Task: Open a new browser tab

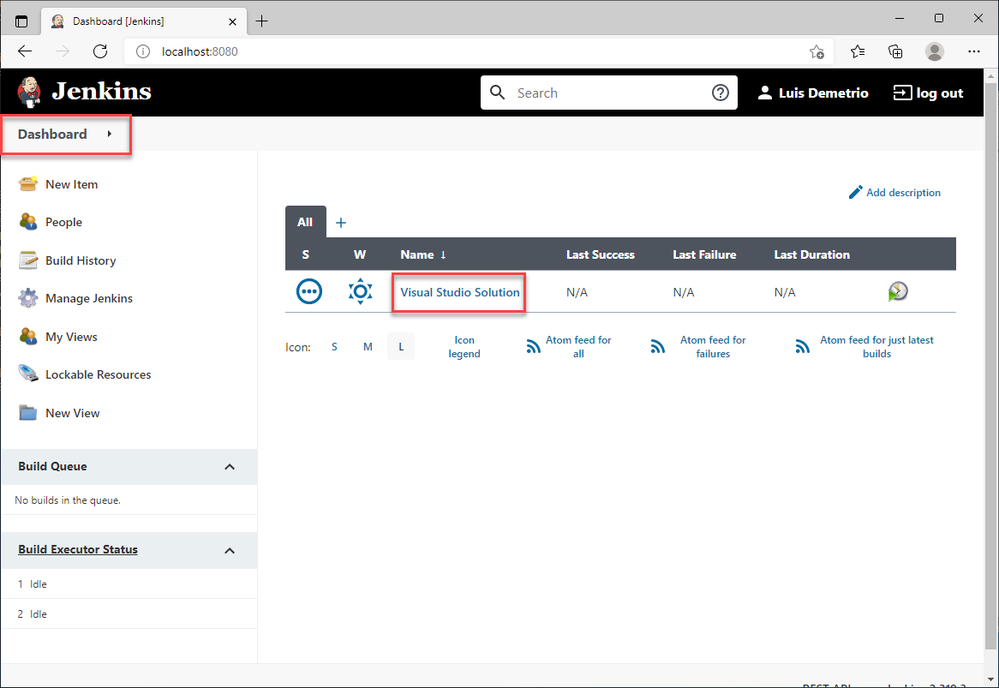Action: pyautogui.click(x=261, y=21)
